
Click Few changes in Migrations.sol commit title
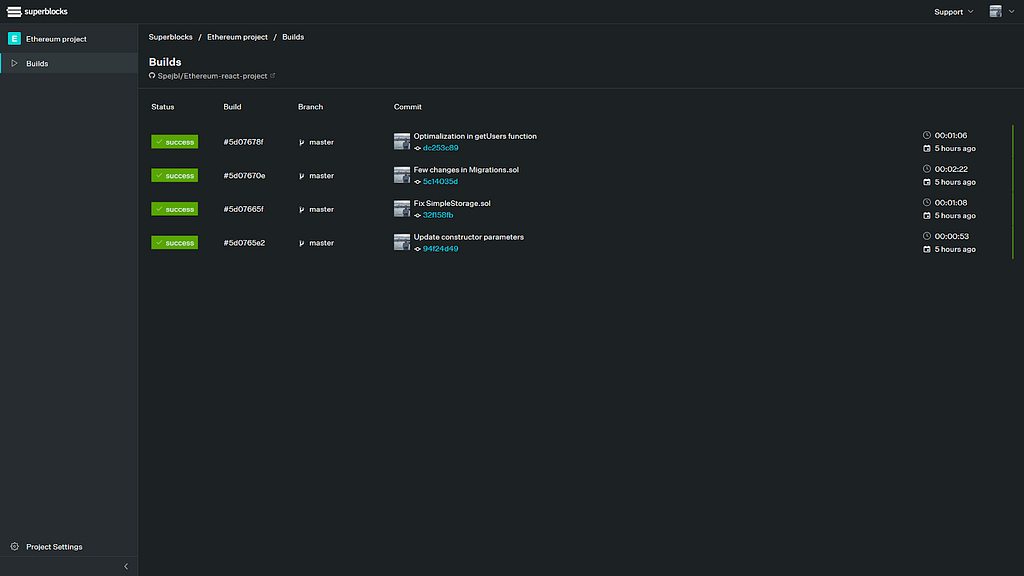point(466,170)
